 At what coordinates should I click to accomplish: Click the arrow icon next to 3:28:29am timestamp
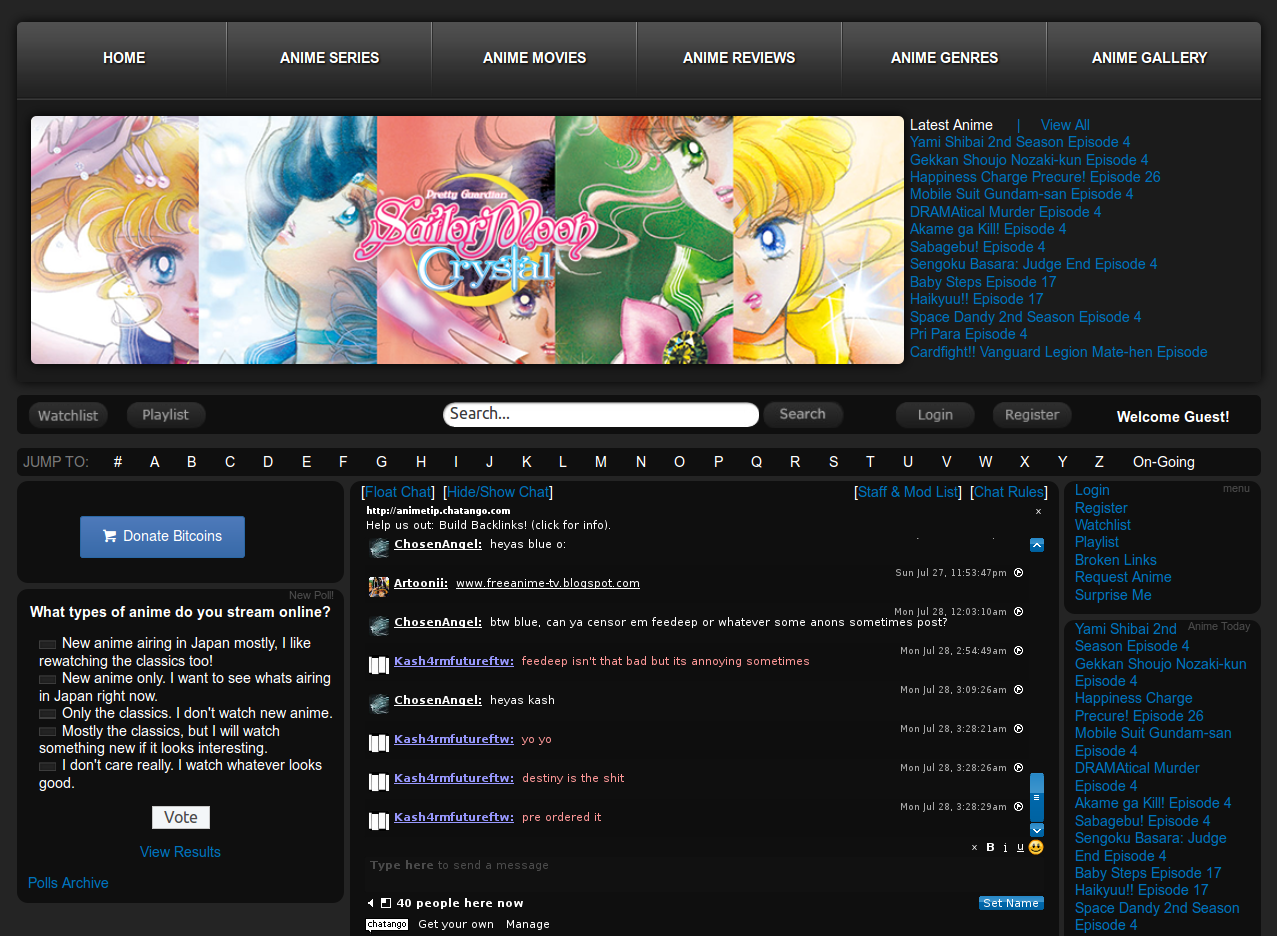[1019, 807]
